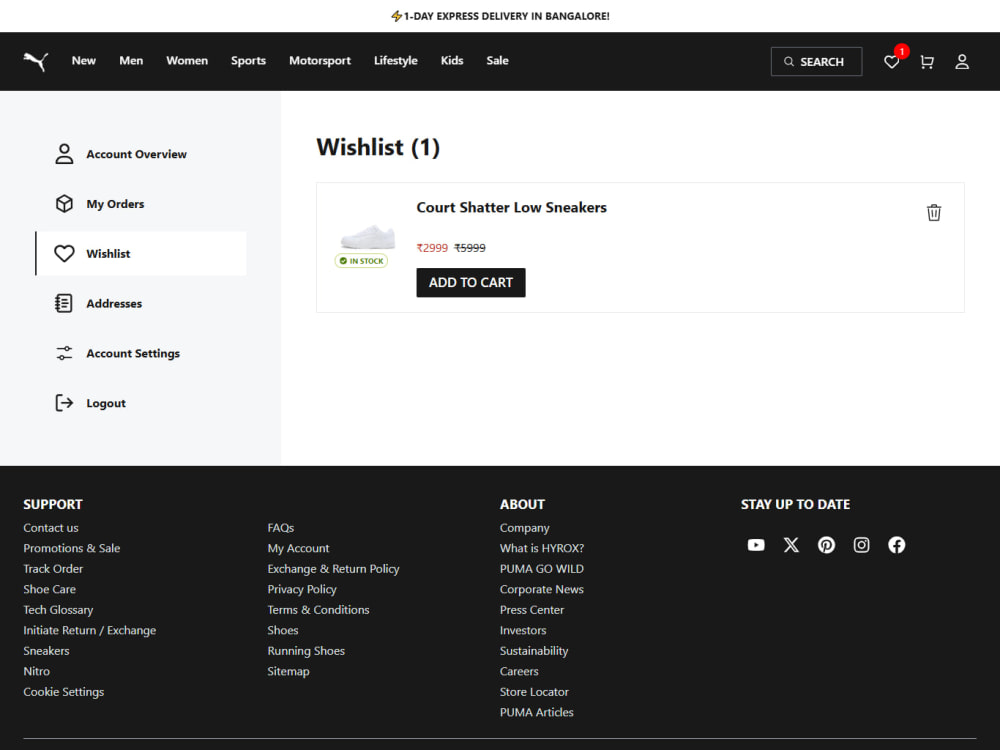1000x750 pixels.
Task: Open the Sale menu
Action: pyautogui.click(x=497, y=61)
